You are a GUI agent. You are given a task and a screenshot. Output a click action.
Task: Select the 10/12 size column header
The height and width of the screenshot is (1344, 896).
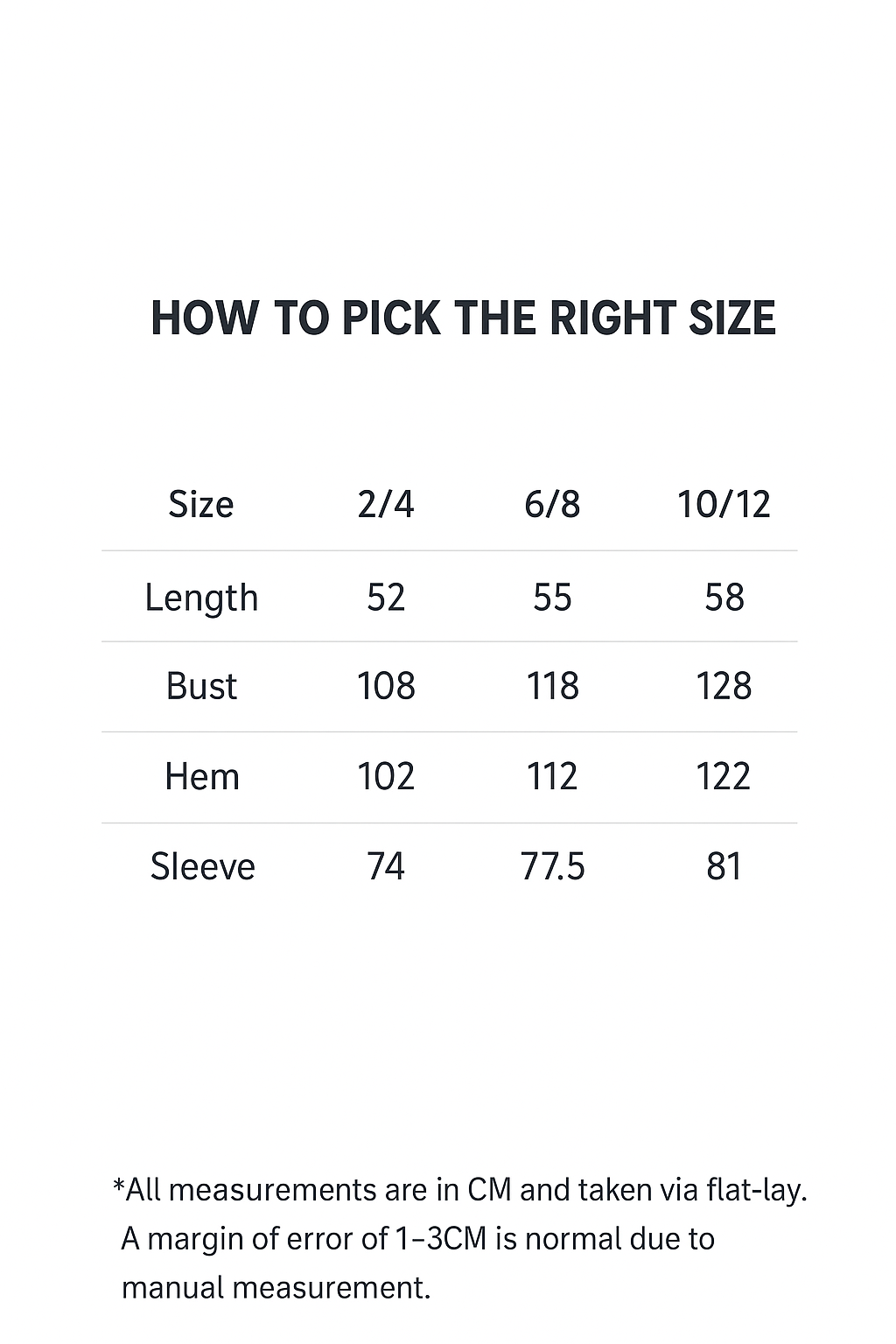coord(724,505)
